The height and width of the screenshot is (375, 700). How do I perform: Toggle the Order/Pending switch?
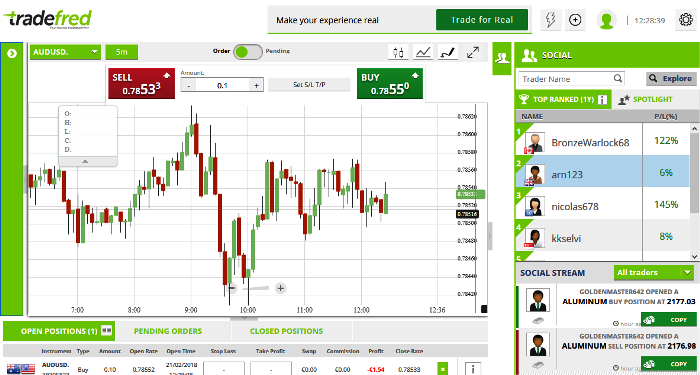pos(248,52)
